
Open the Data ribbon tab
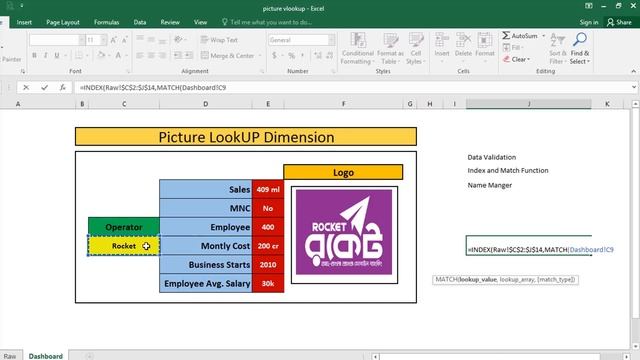click(x=140, y=22)
